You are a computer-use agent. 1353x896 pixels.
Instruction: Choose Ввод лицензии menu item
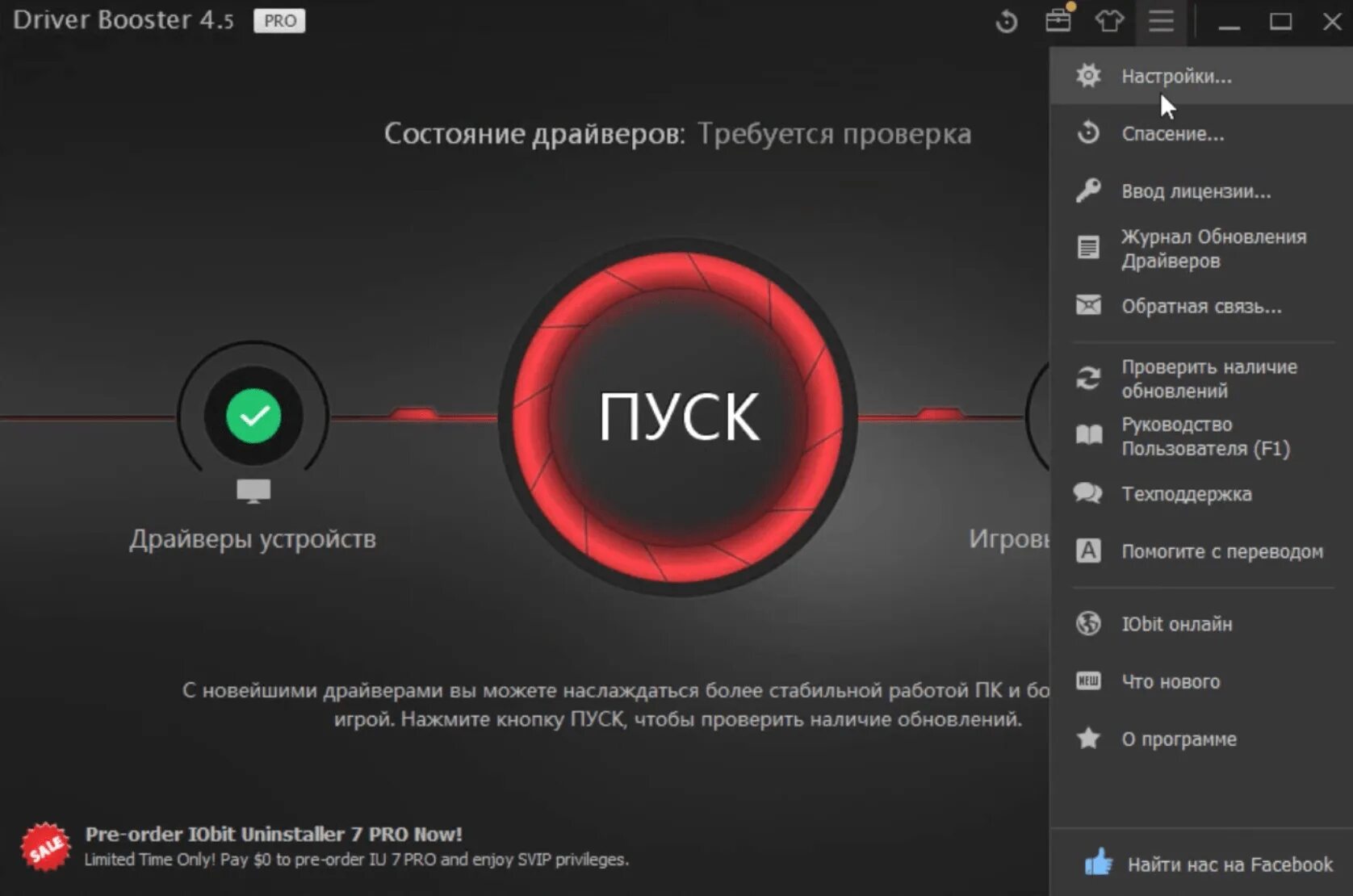1201,191
